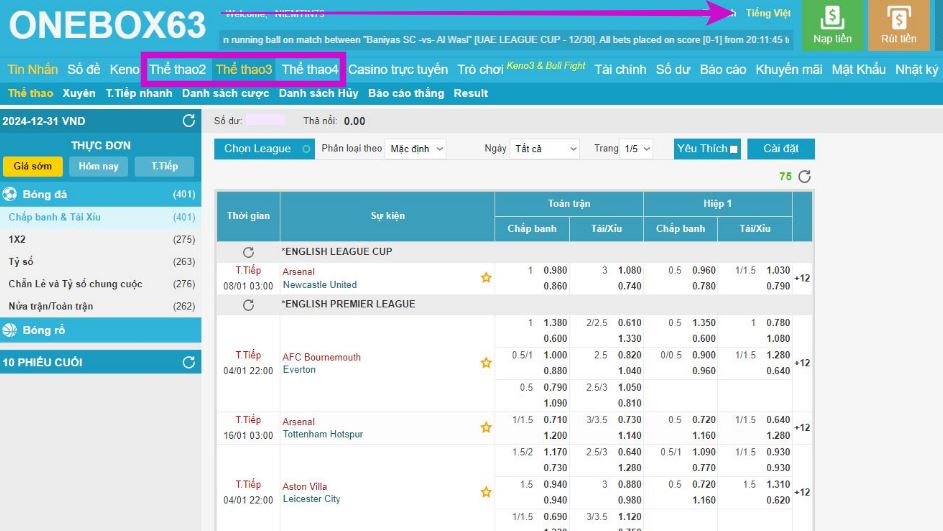
Task: Click the Bóng rổ basketball icon
Action: (10, 330)
